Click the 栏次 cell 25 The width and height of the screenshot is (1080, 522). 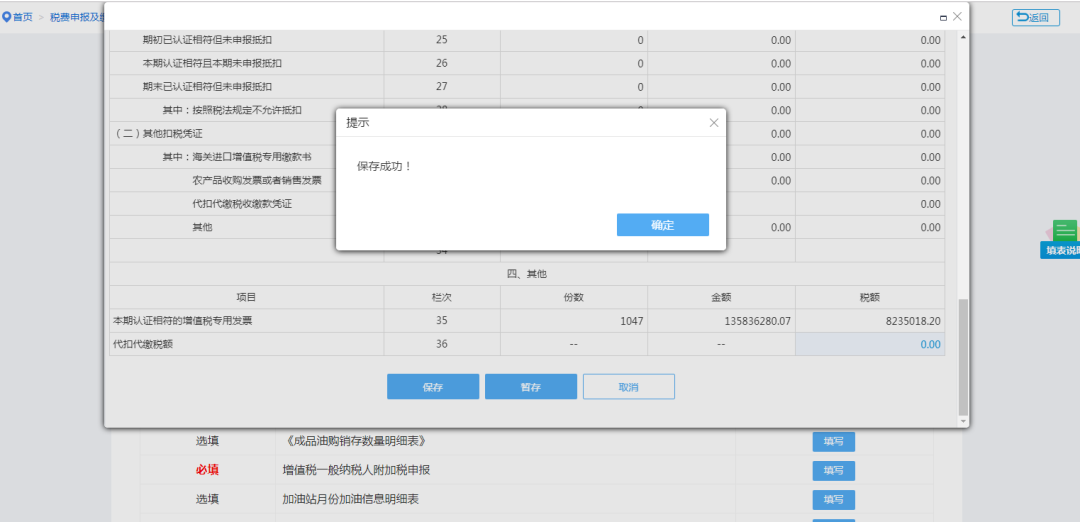(x=442, y=40)
